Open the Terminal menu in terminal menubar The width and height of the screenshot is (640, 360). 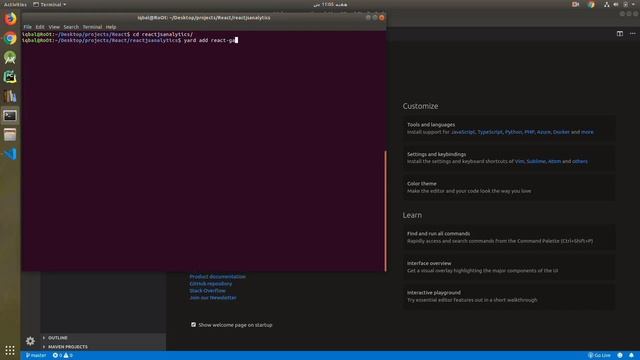[92, 27]
